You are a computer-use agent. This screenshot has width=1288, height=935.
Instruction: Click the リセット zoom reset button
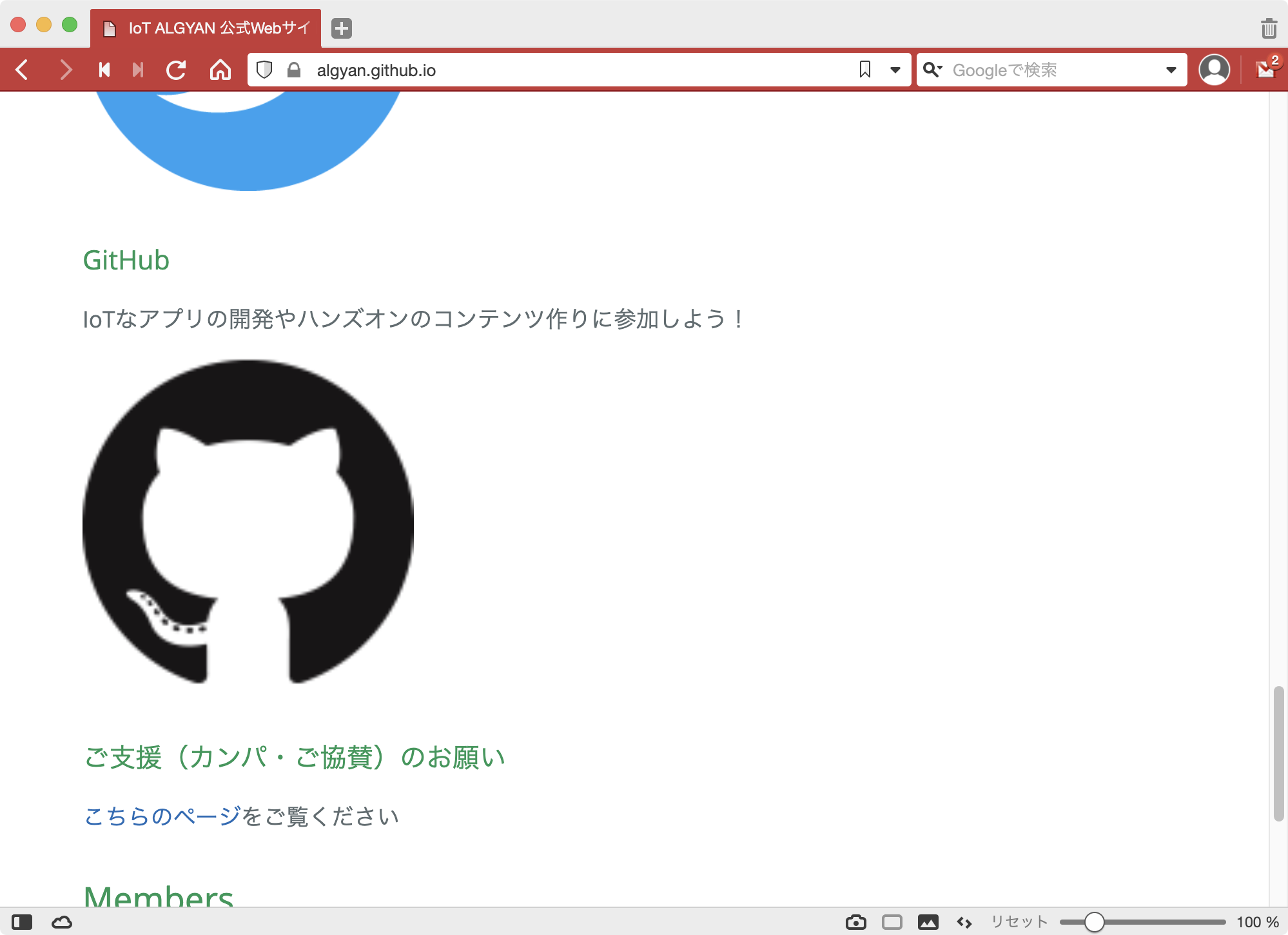(1019, 922)
